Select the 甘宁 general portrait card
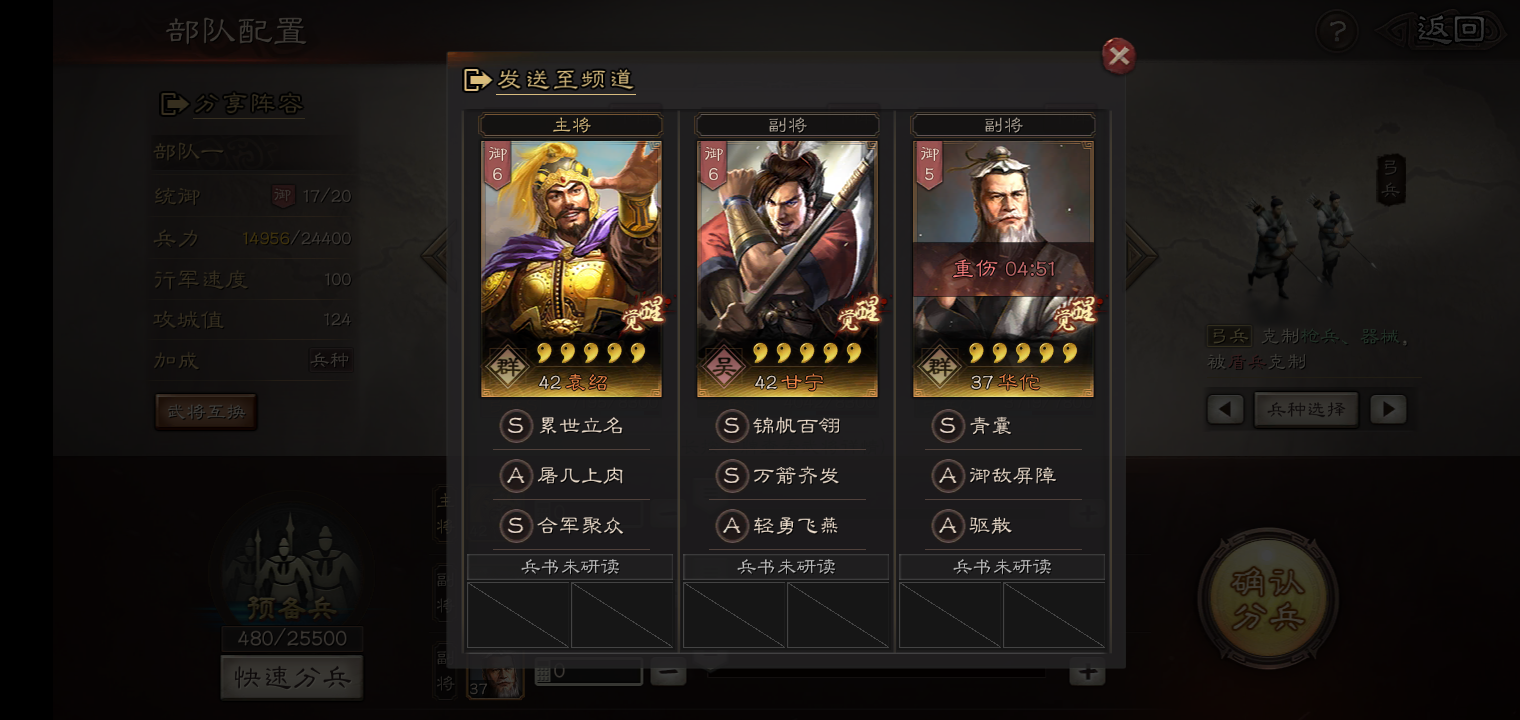This screenshot has width=1520, height=720. [787, 269]
